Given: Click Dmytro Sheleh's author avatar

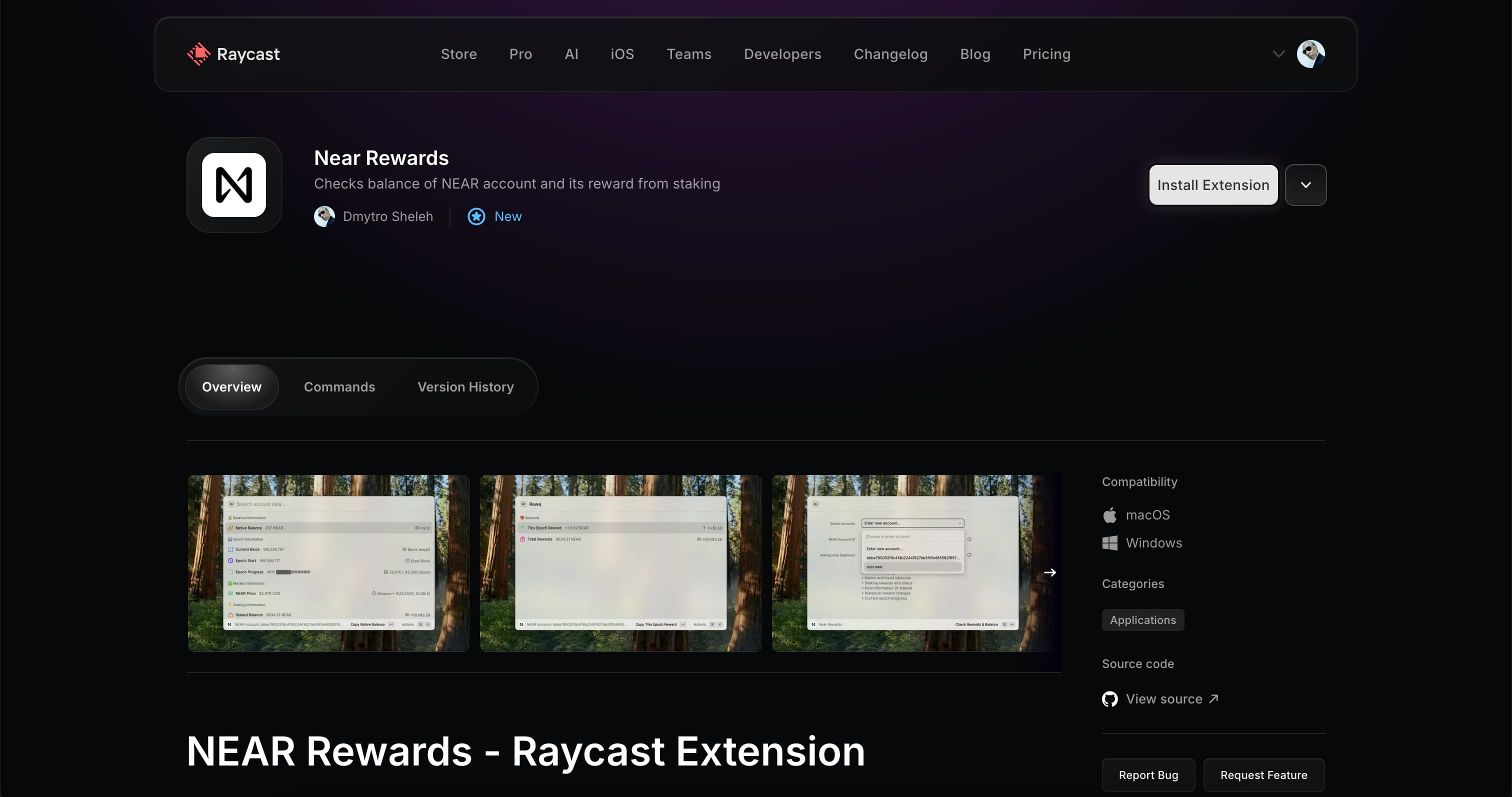Looking at the screenshot, I should [x=324, y=216].
